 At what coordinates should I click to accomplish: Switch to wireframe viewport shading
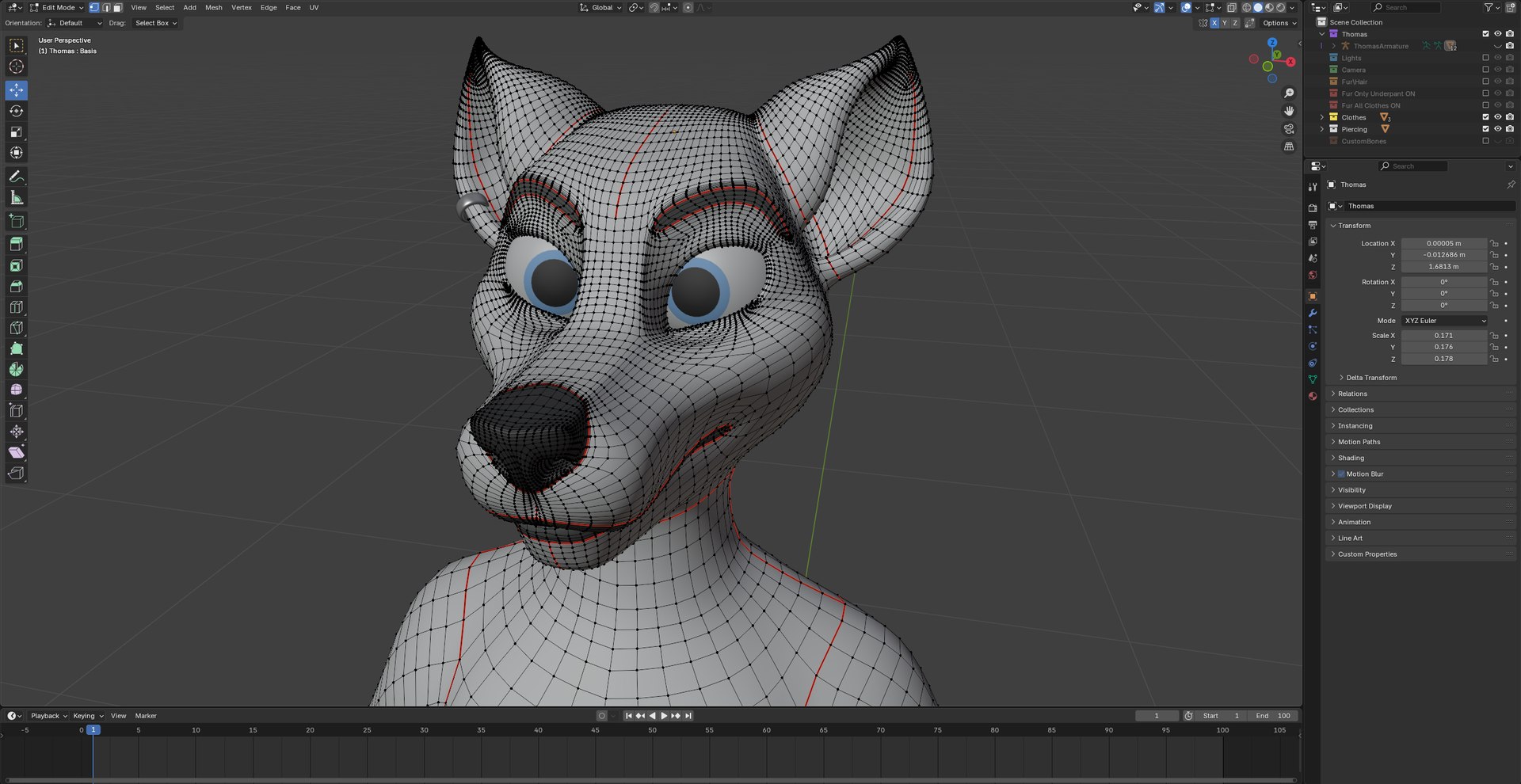(x=1246, y=7)
